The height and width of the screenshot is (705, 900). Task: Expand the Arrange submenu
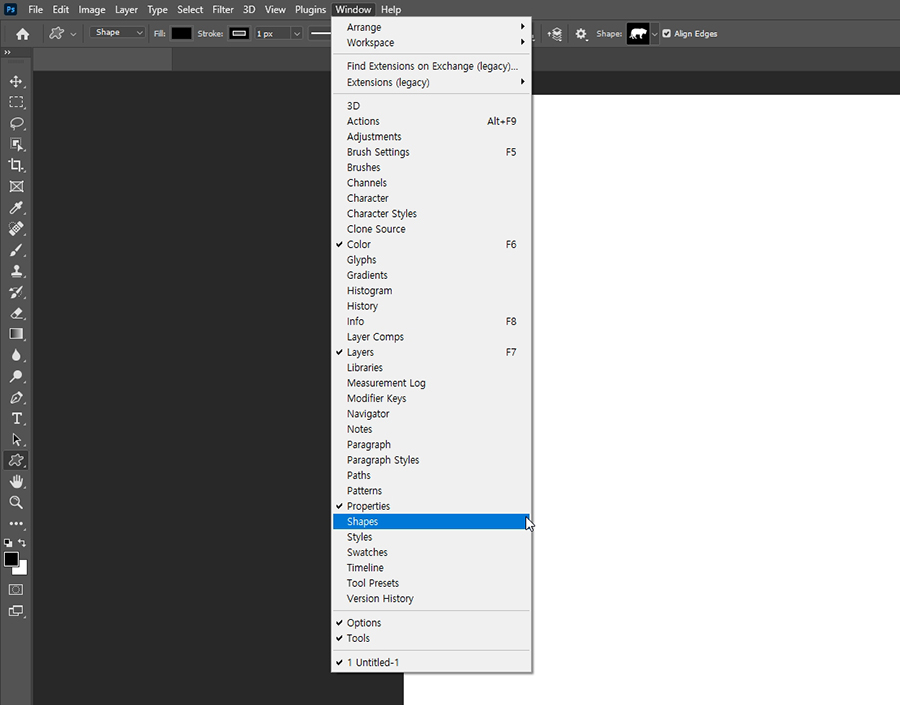click(431, 27)
